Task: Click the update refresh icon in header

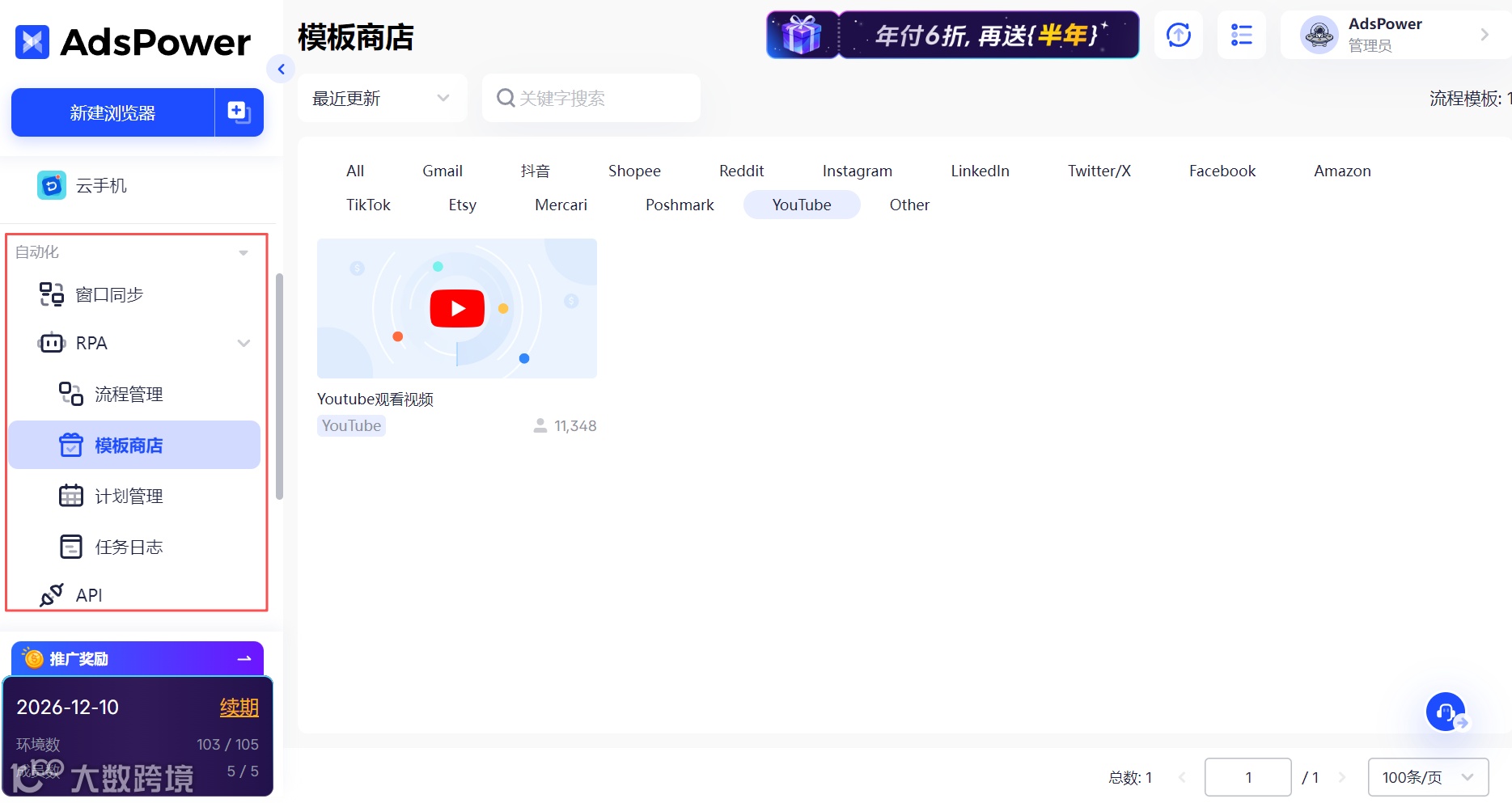Action: click(1179, 35)
